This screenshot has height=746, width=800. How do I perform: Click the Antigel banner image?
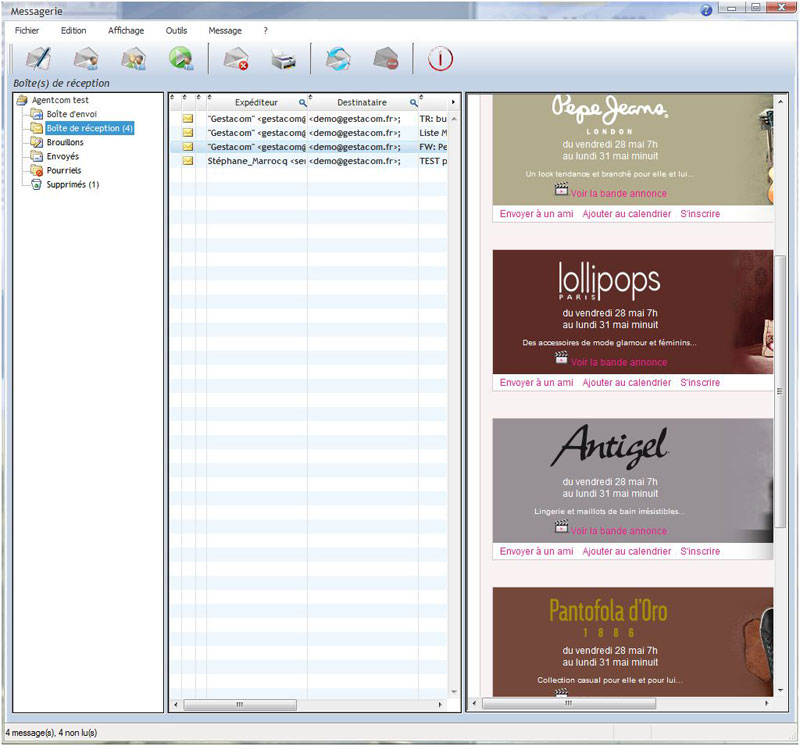click(633, 481)
